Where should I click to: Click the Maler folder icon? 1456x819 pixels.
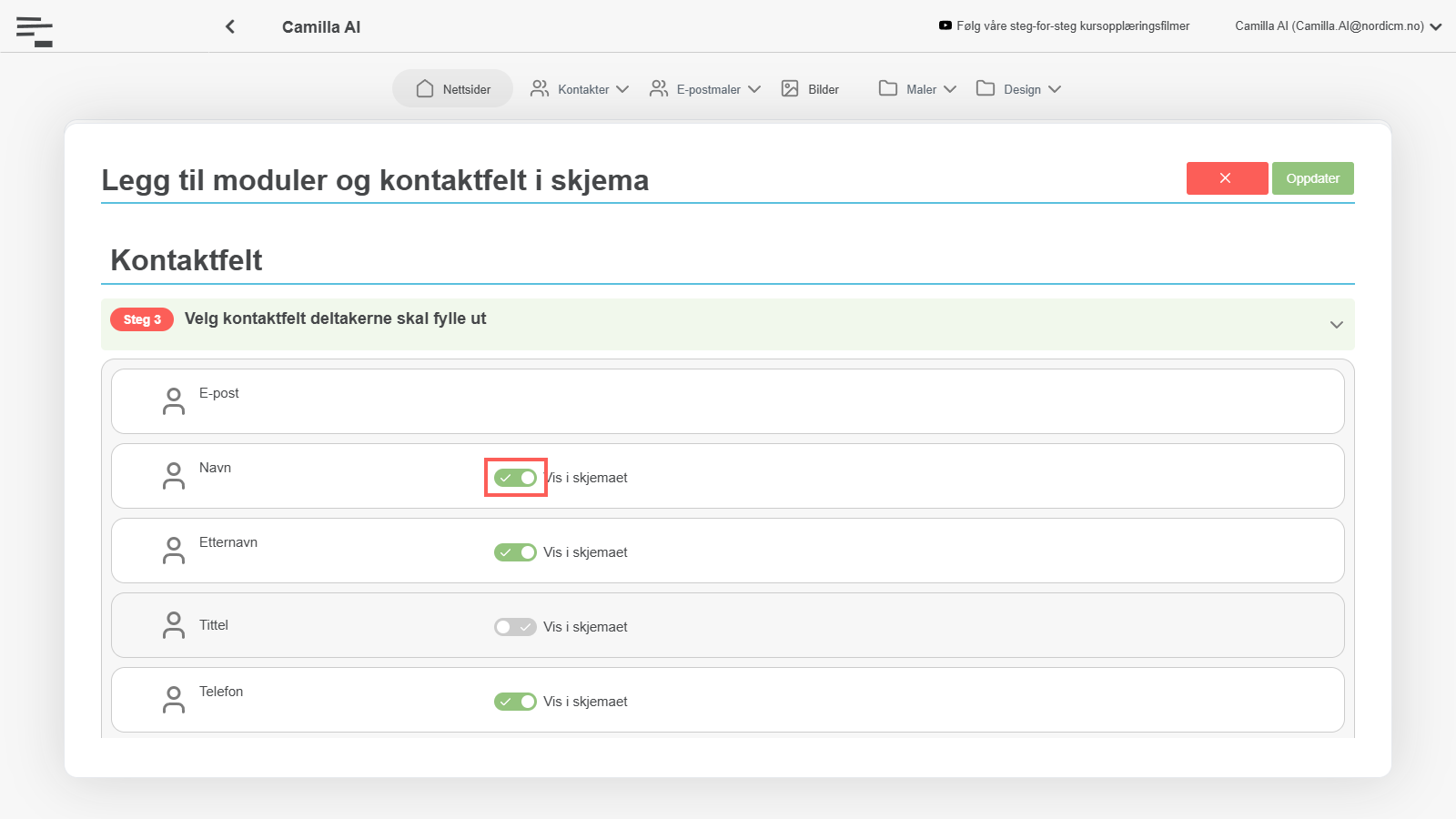coord(888,88)
